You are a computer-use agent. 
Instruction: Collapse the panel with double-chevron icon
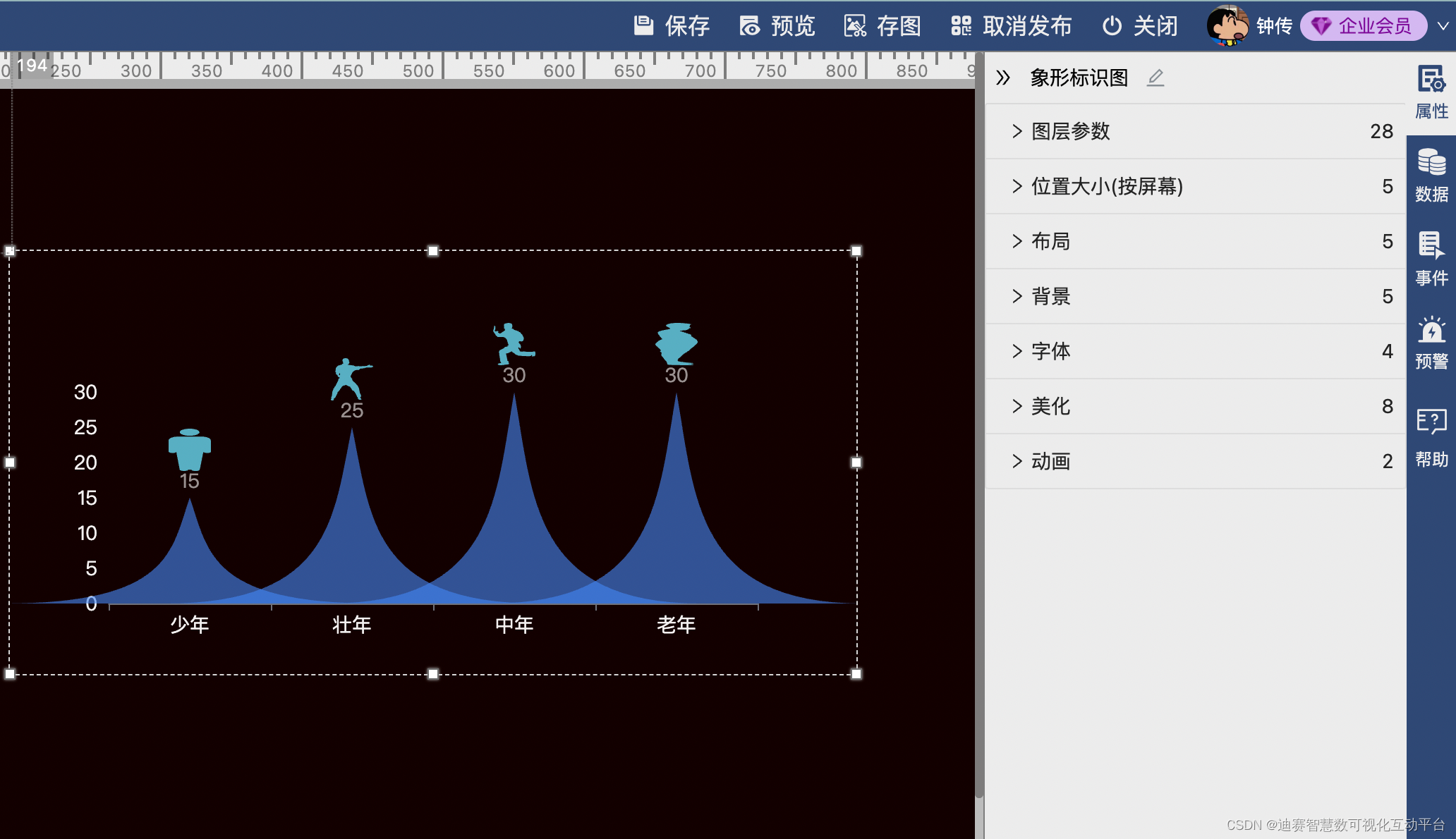[x=1003, y=78]
